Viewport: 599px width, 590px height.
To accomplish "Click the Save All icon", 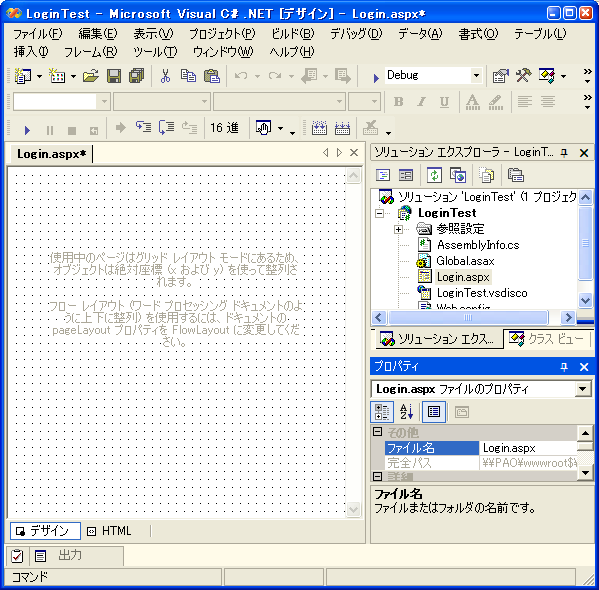I will [x=136, y=76].
